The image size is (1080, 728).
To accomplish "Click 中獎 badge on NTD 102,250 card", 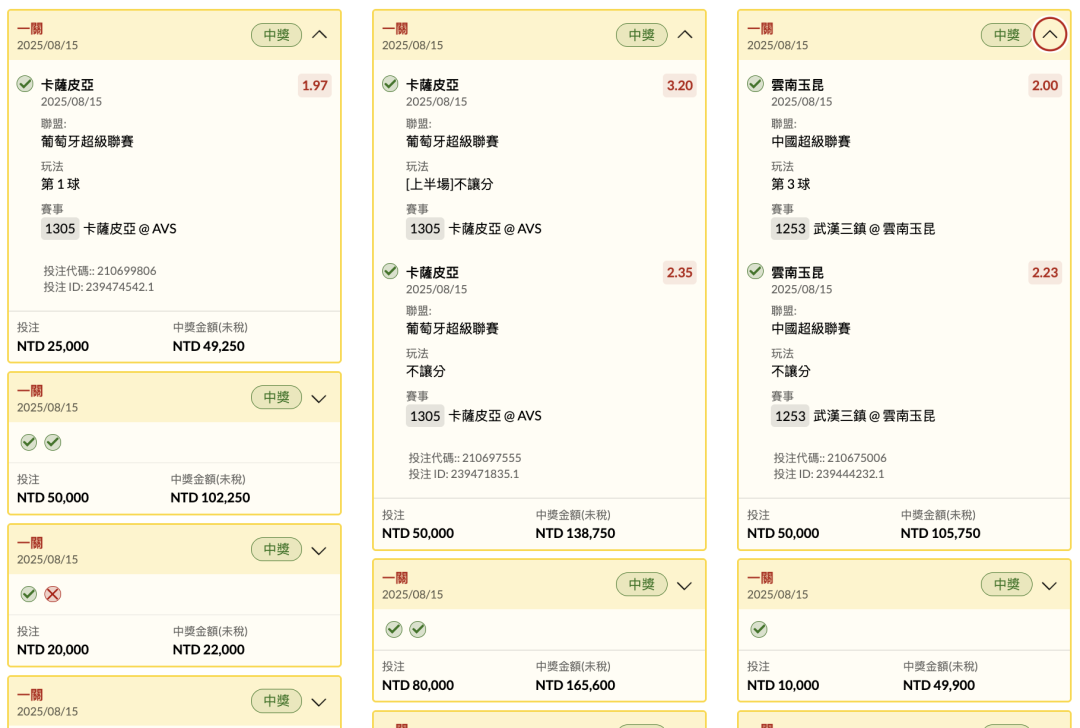I will click(276, 397).
